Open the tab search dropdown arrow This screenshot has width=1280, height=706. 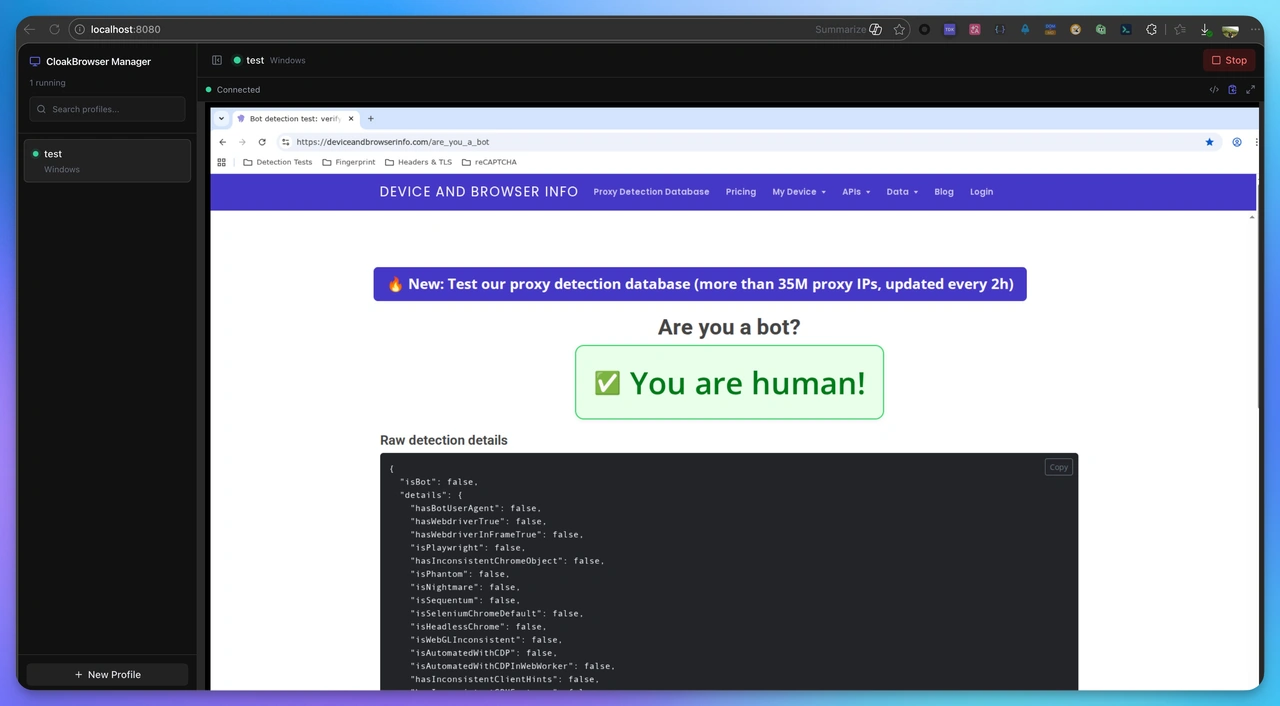221,118
